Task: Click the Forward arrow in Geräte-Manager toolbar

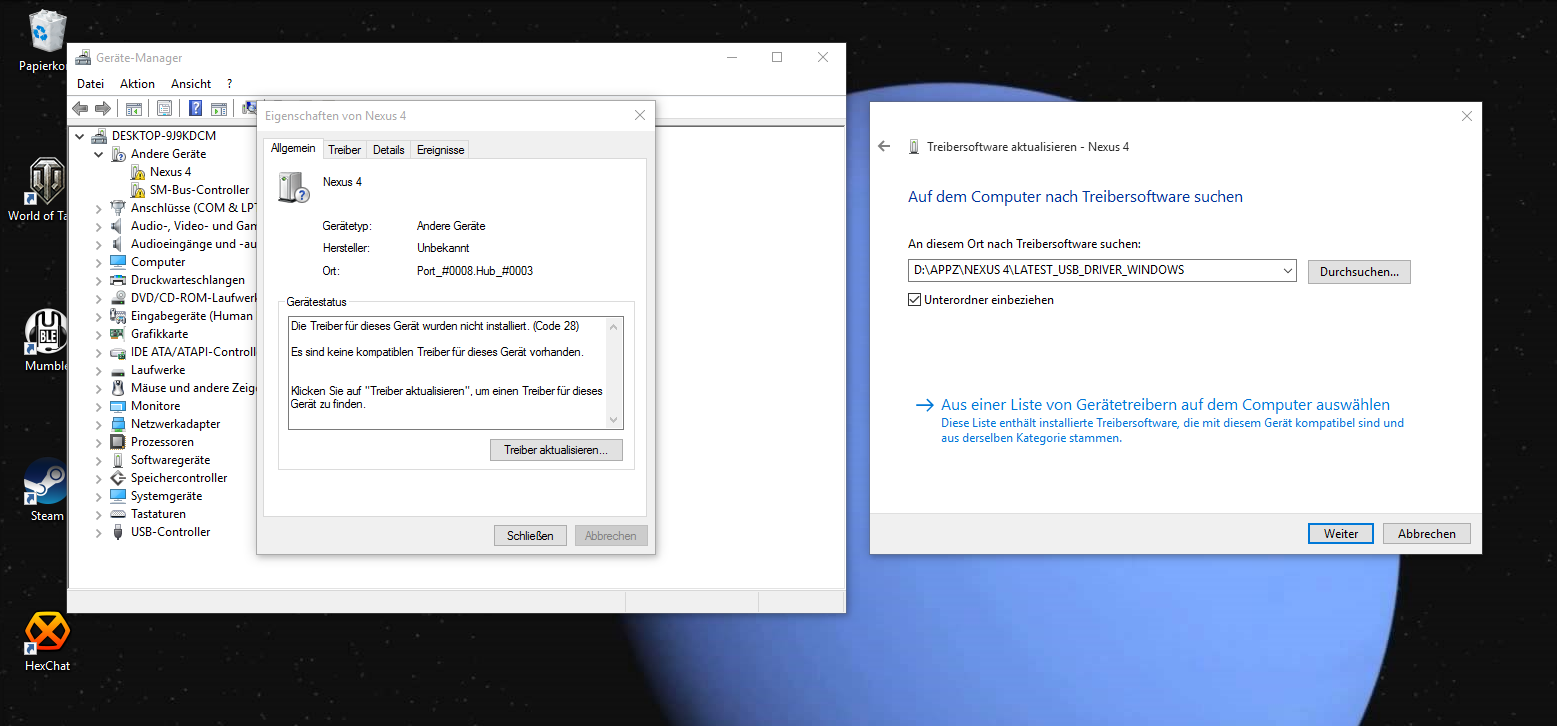Action: (x=102, y=108)
